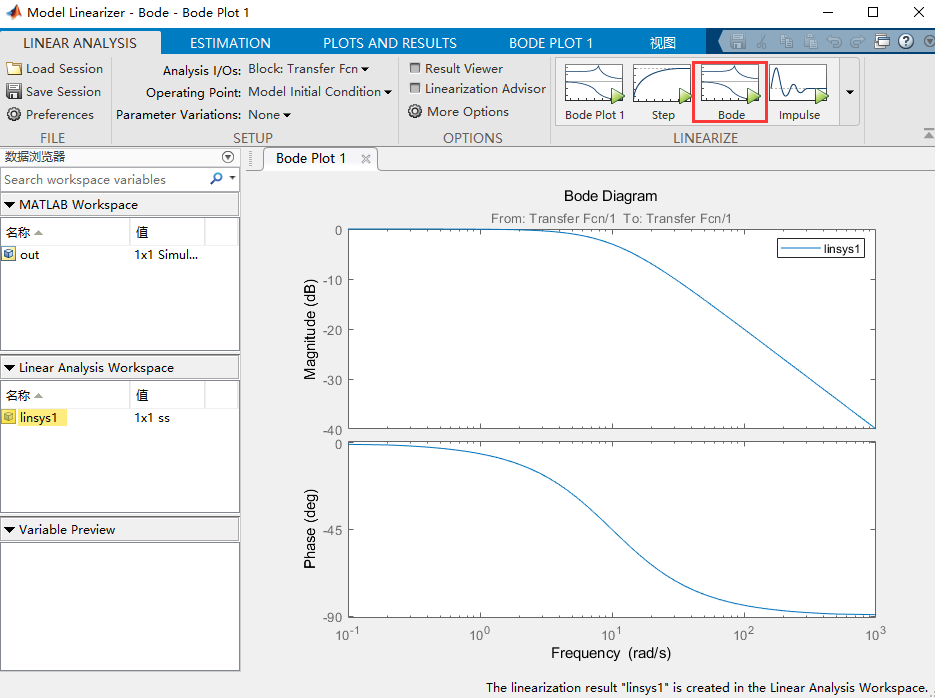The width and height of the screenshot is (935, 698).
Task: Click the Load Session label
Action: pos(64,69)
